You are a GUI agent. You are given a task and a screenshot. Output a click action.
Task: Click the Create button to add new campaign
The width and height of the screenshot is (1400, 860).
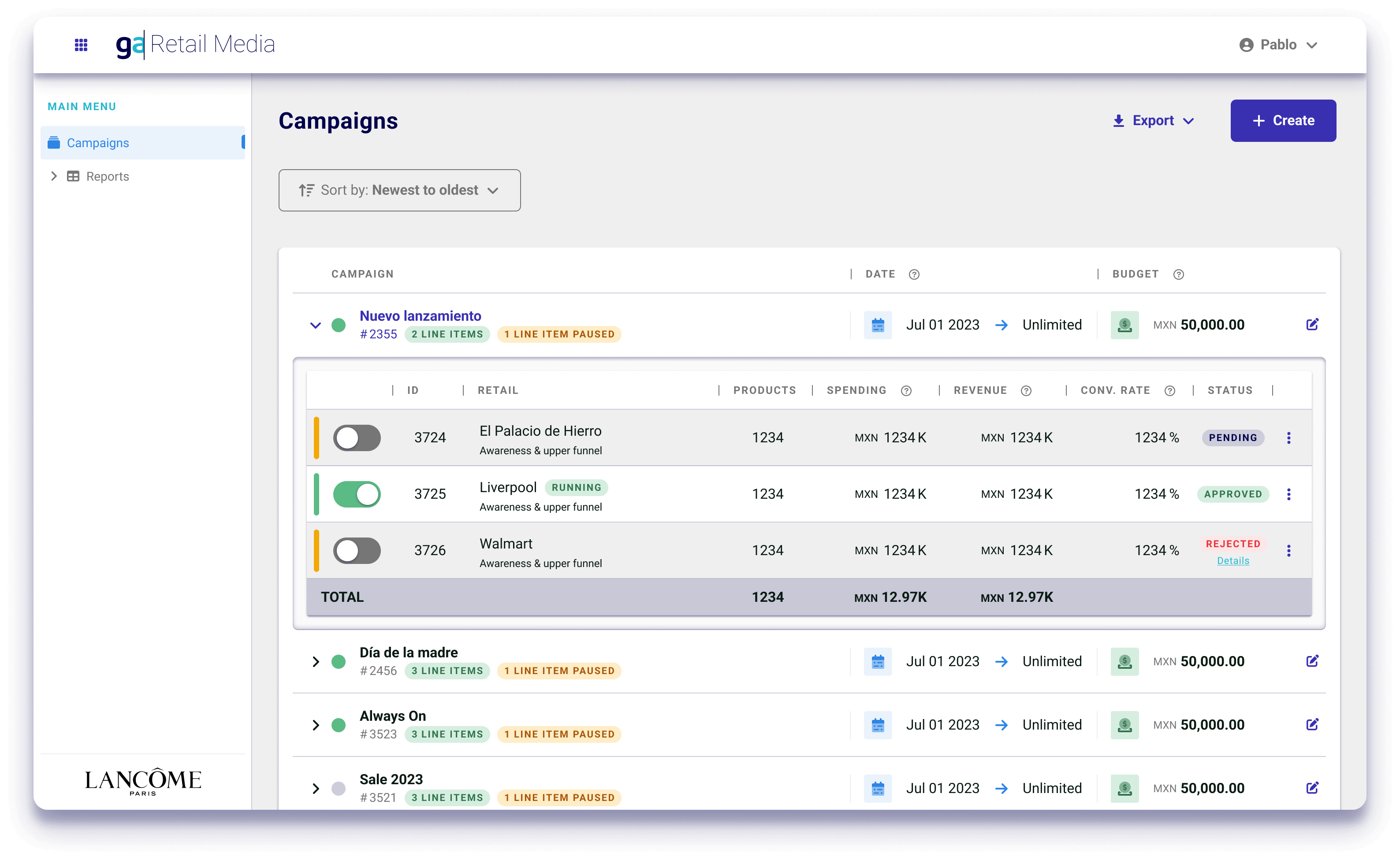[1283, 120]
